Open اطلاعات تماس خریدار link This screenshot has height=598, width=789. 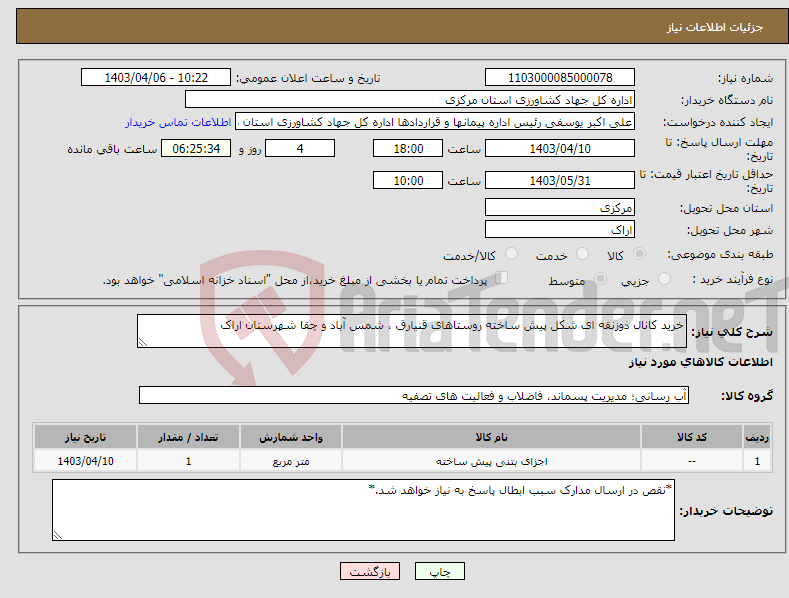pyautogui.click(x=178, y=122)
